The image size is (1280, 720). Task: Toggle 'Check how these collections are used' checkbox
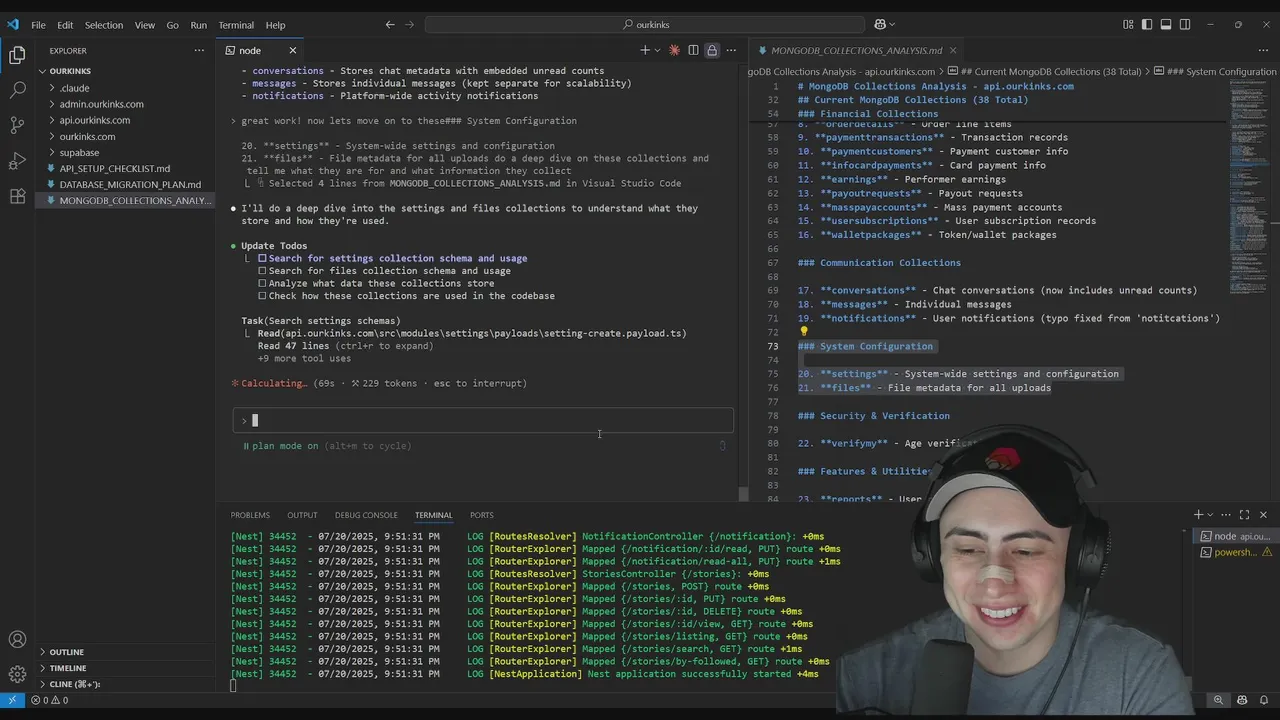(x=262, y=296)
